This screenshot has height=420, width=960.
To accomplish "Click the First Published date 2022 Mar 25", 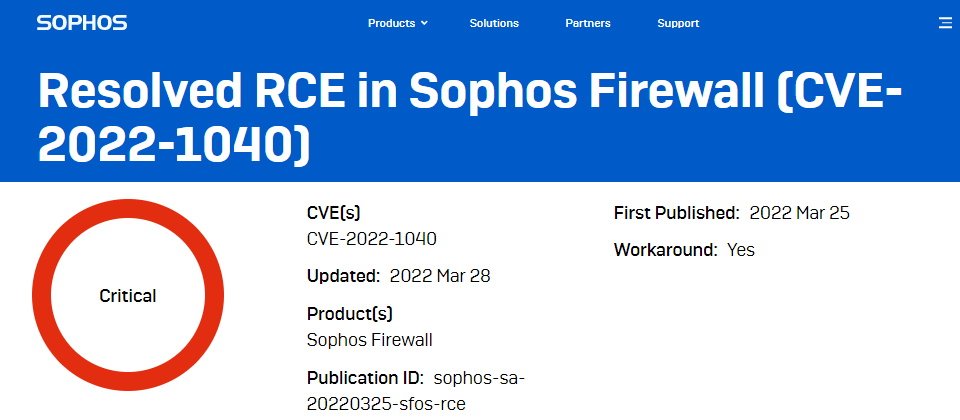I will point(800,213).
